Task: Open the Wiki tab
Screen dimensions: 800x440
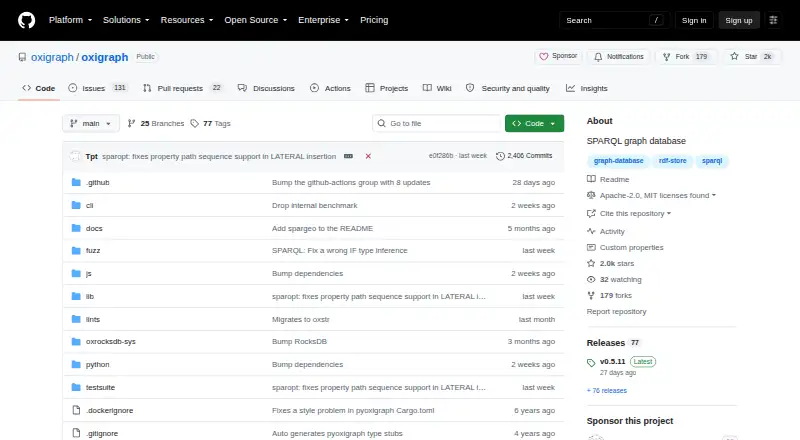Action: point(437,88)
